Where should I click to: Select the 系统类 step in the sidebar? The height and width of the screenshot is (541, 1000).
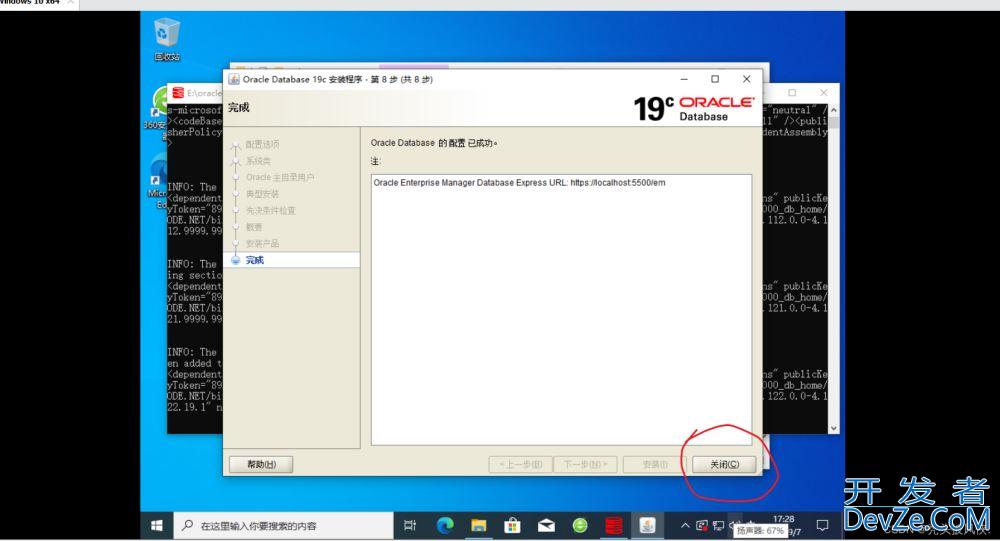click(258, 161)
